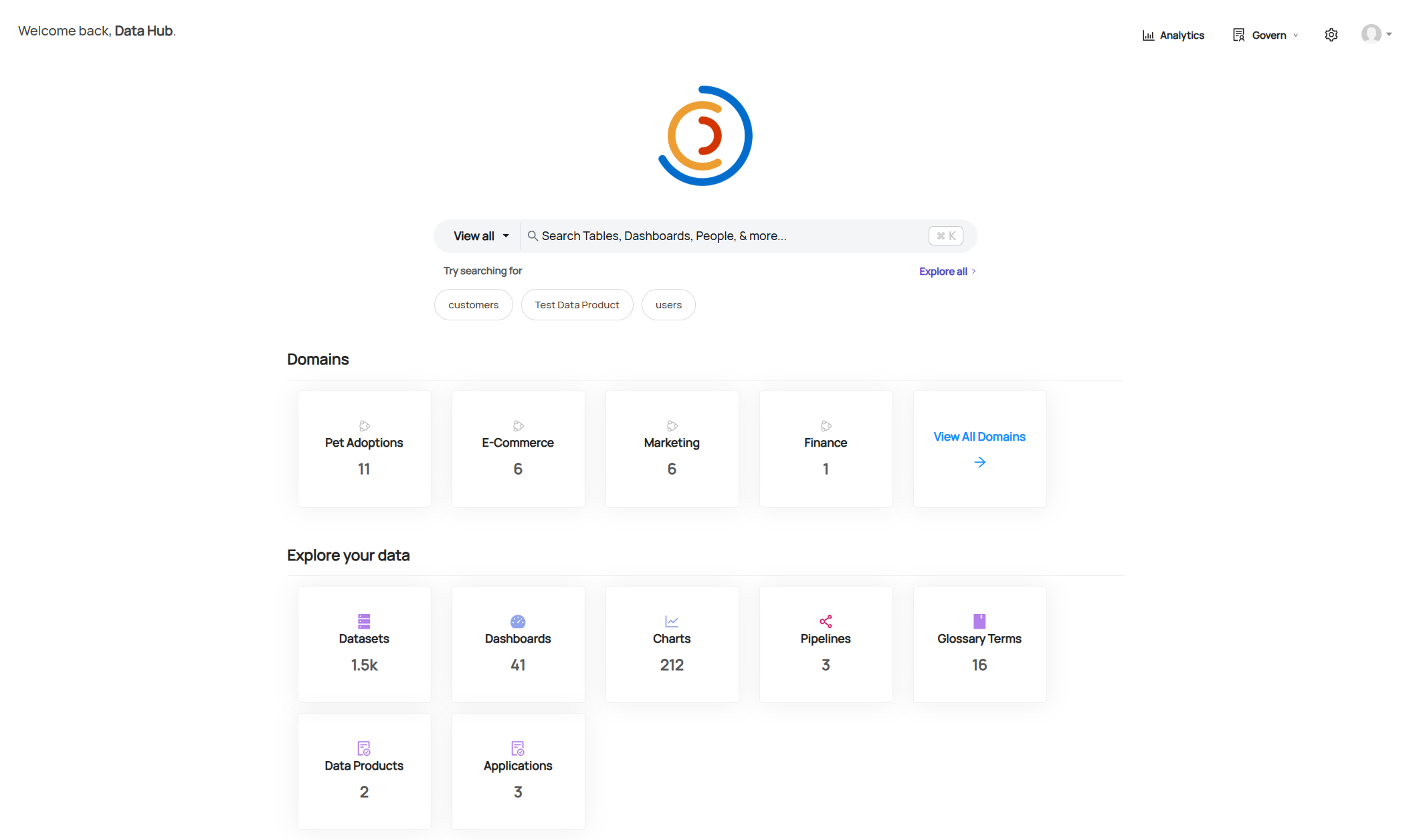Image resolution: width=1413 pixels, height=840 pixels.
Task: Click the Data Products document icon
Action: click(364, 748)
